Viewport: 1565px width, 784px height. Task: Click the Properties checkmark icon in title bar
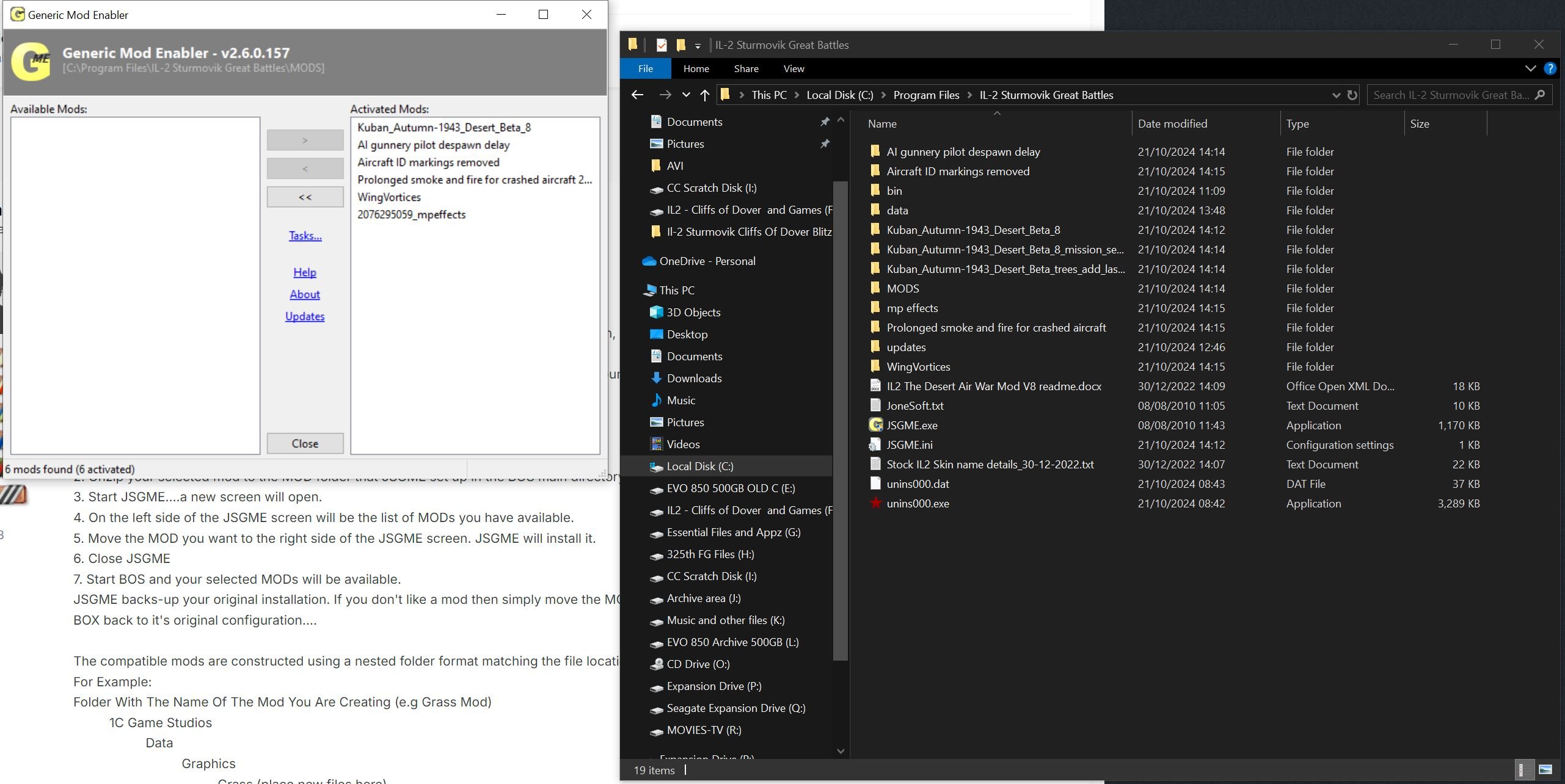click(x=662, y=45)
